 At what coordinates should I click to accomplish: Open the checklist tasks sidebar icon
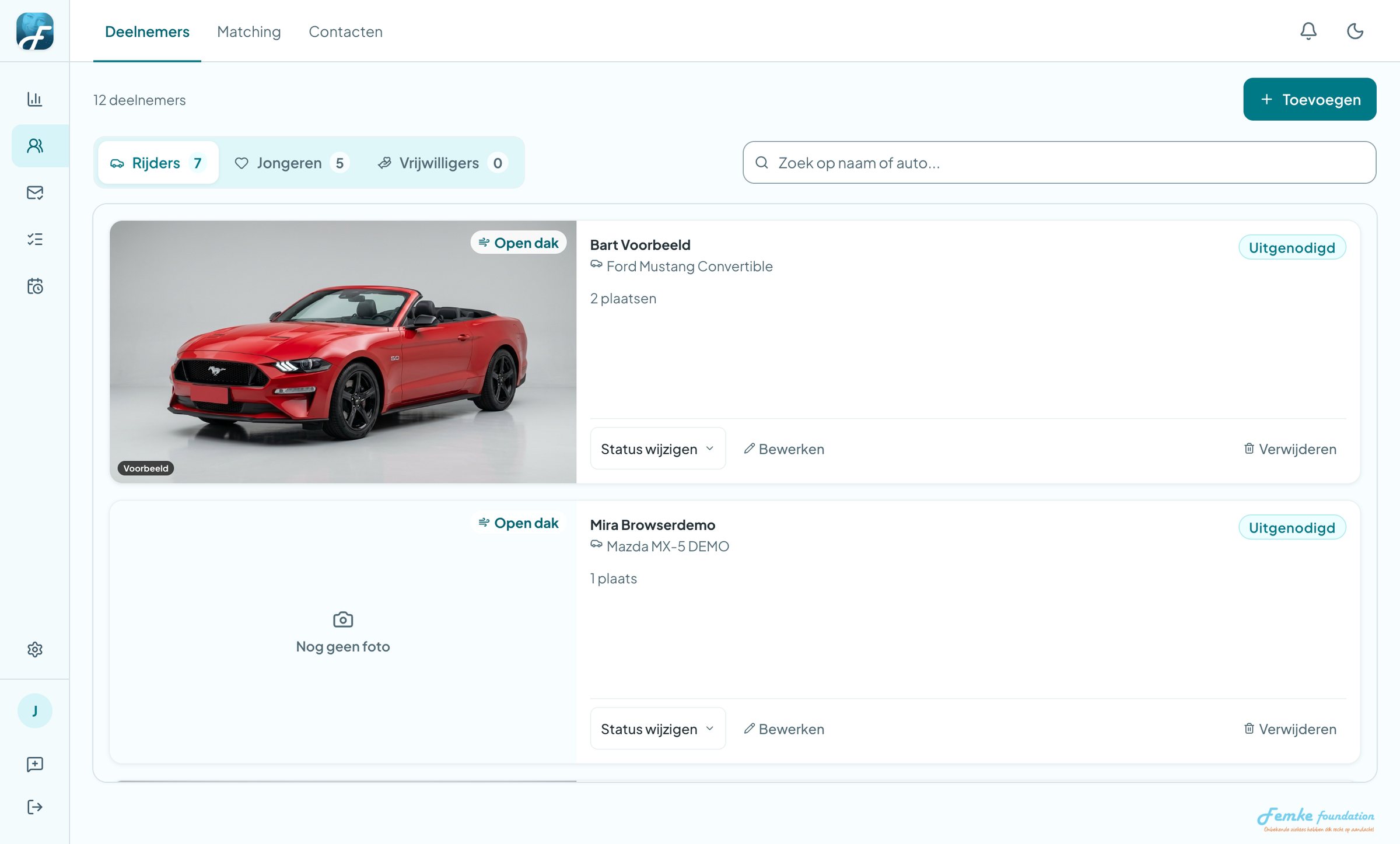pyautogui.click(x=35, y=239)
